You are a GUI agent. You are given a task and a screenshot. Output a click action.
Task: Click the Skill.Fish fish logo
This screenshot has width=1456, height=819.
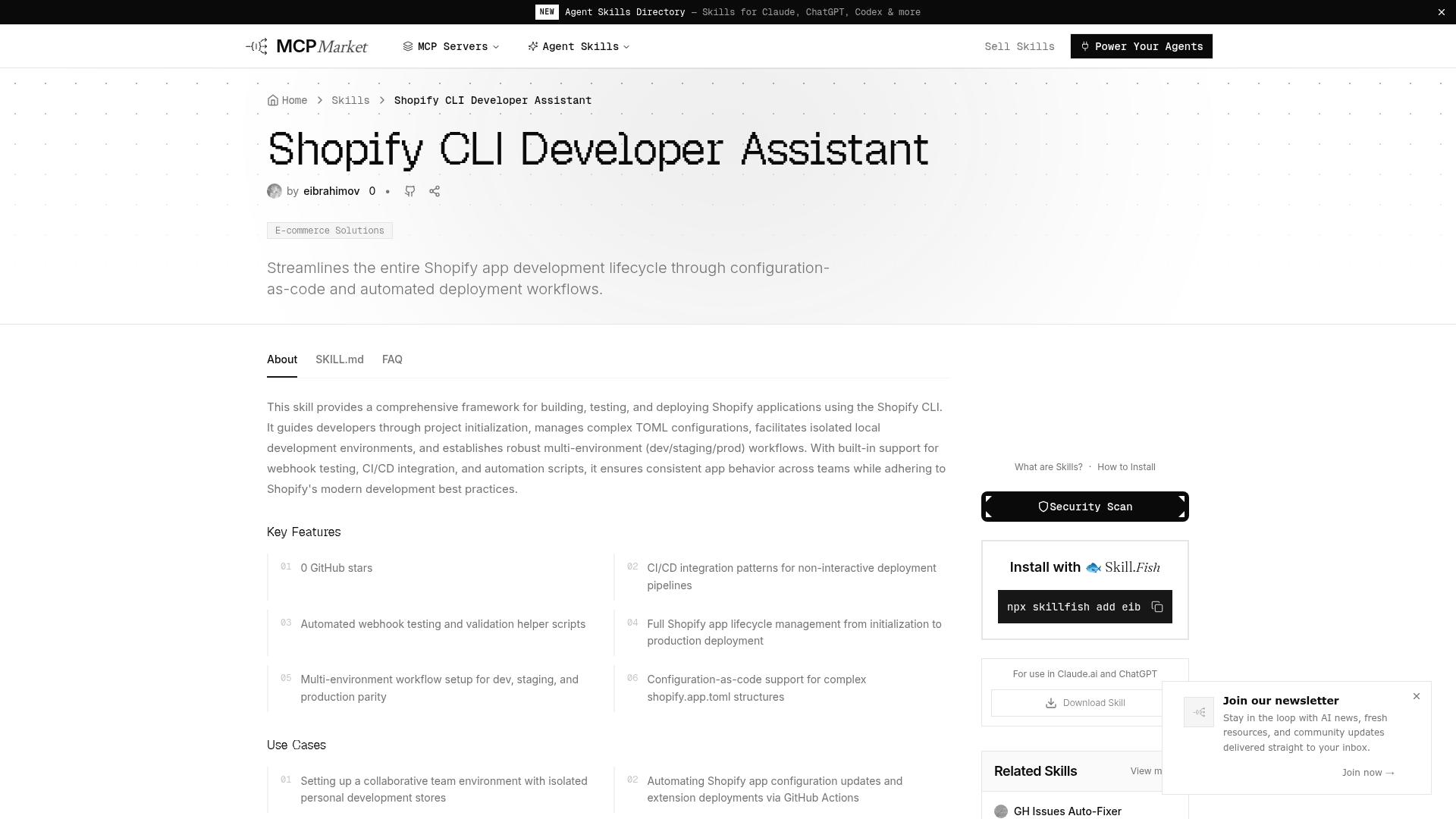tap(1094, 567)
